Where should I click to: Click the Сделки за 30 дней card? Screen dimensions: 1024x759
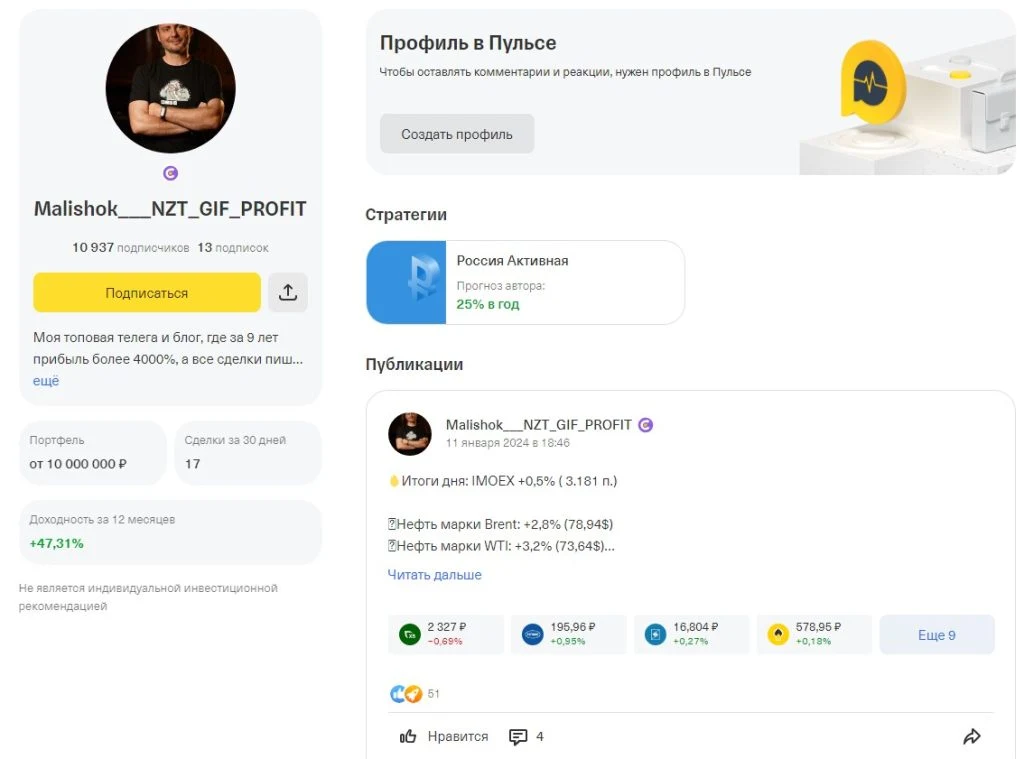tap(248, 453)
